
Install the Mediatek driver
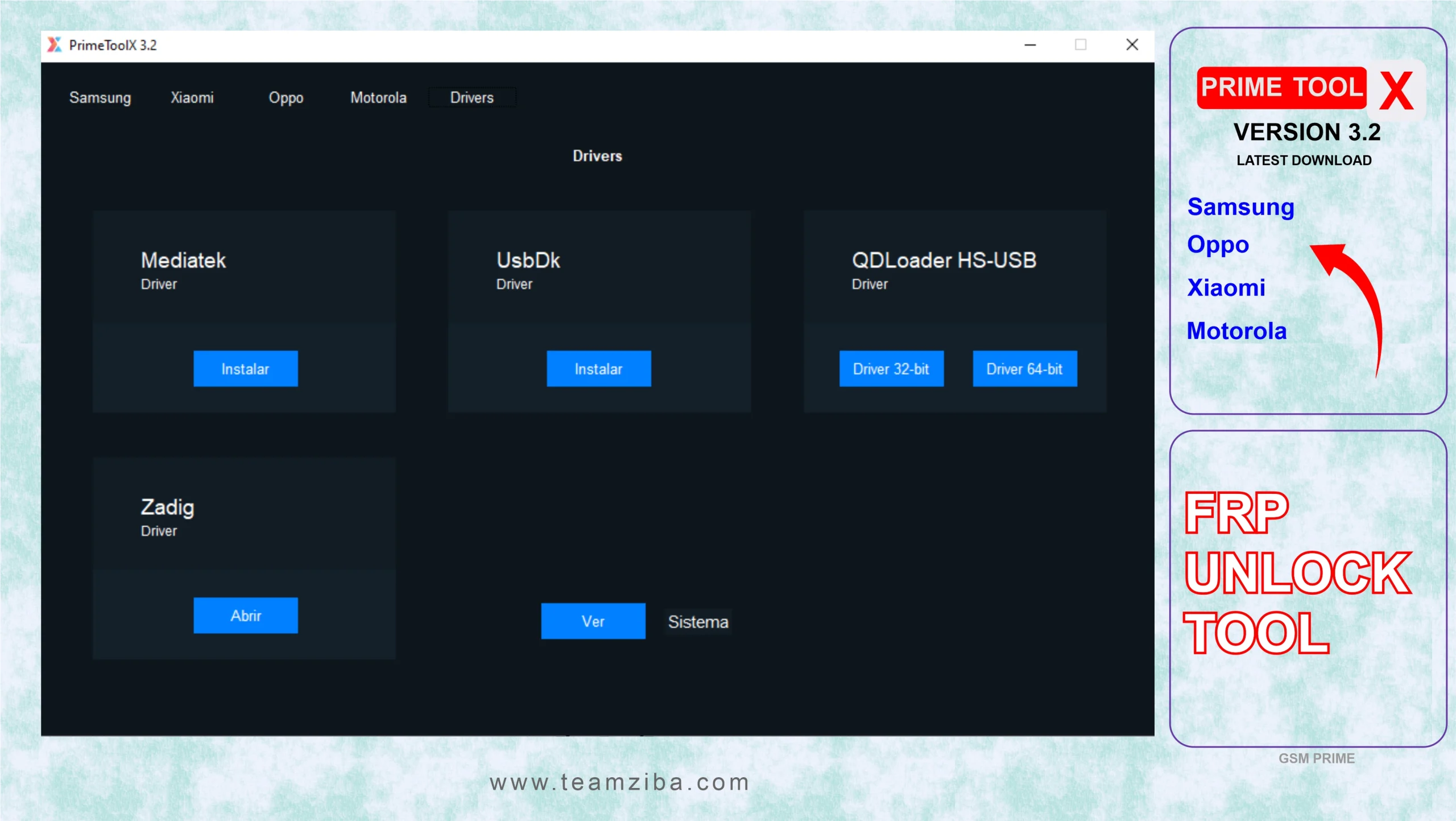tap(245, 369)
